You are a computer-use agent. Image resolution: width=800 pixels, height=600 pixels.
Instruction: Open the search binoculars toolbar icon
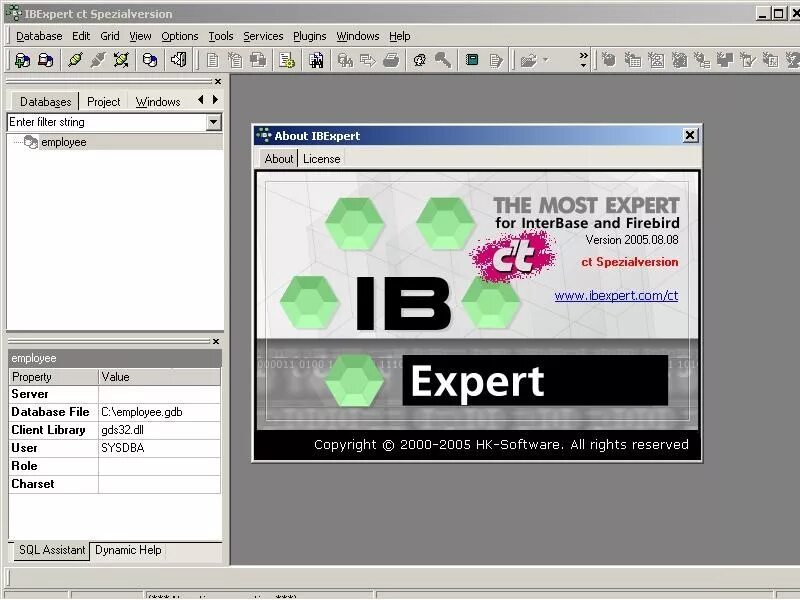coord(317,60)
